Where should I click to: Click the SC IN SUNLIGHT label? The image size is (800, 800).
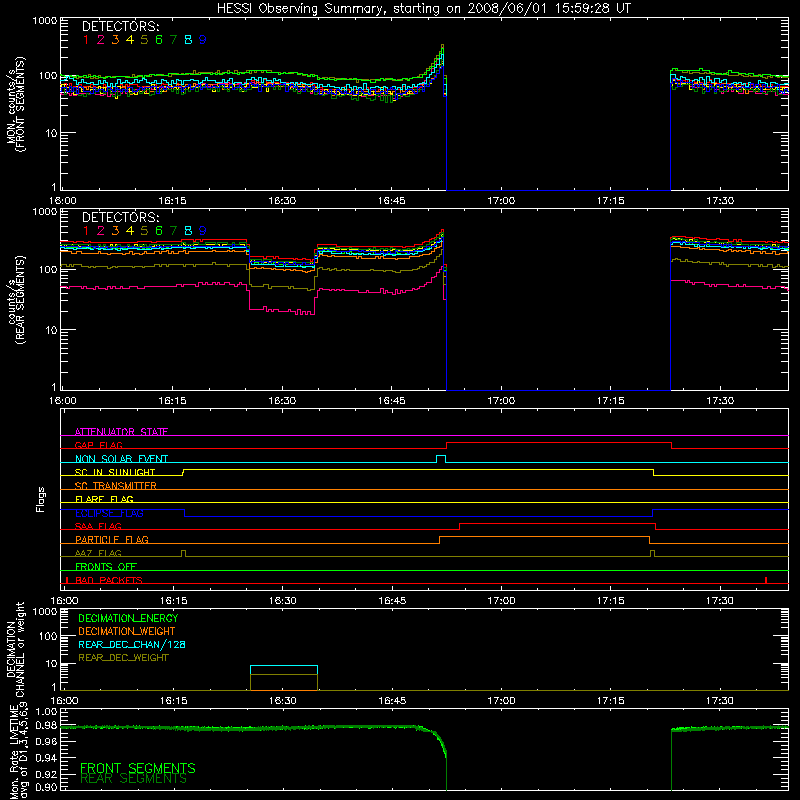[x=115, y=472]
